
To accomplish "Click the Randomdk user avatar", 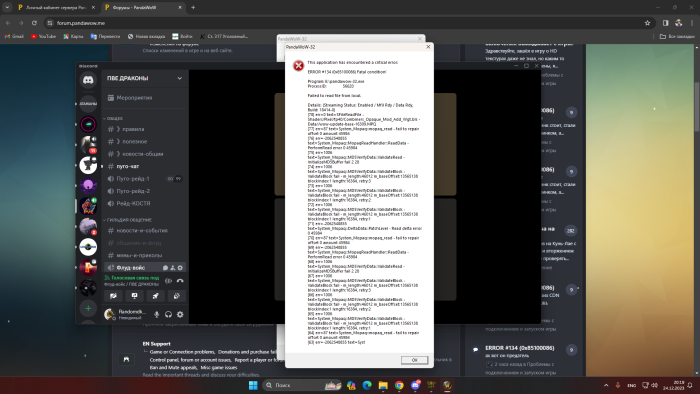I will (109, 315).
